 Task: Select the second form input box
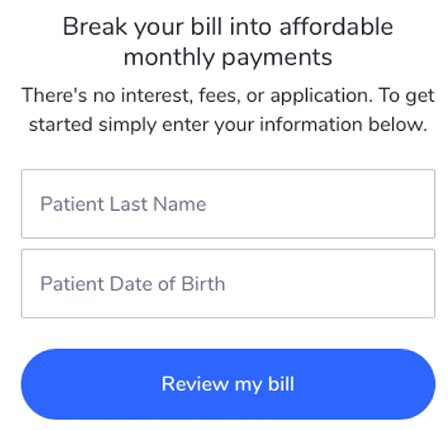(228, 283)
